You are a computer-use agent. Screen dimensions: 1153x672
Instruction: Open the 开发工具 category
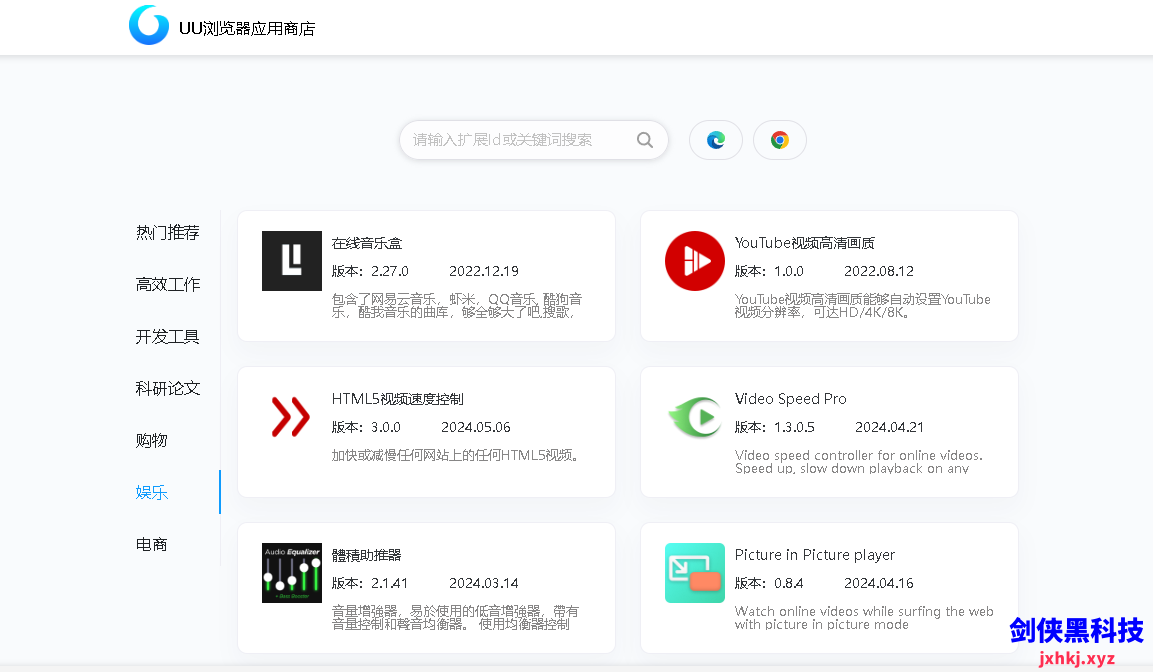click(168, 336)
